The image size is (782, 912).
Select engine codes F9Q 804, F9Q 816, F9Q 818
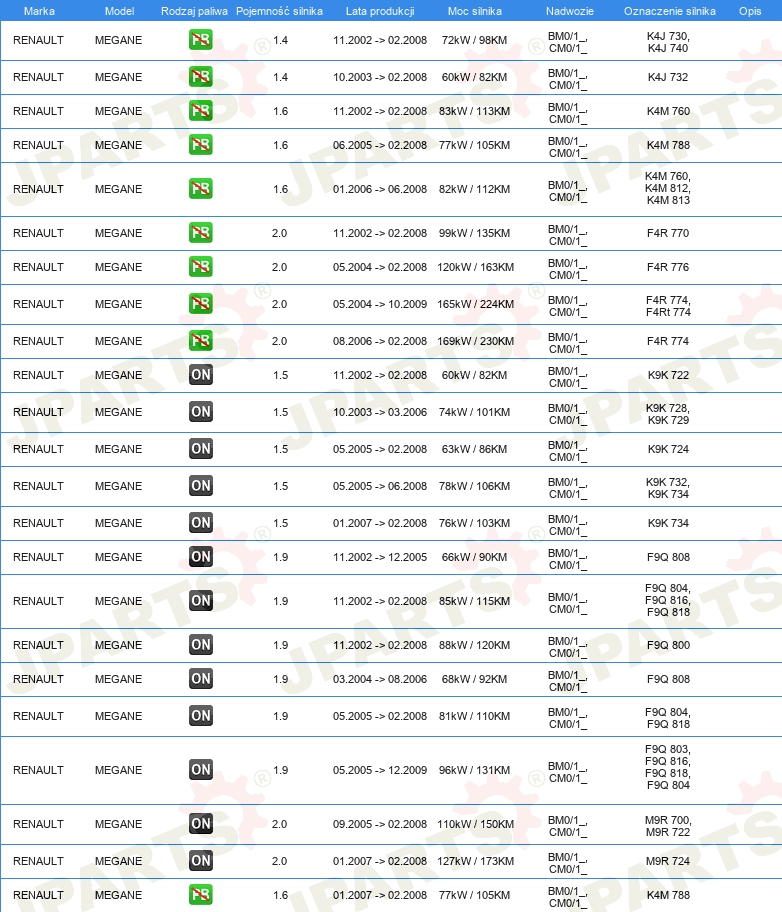668,600
